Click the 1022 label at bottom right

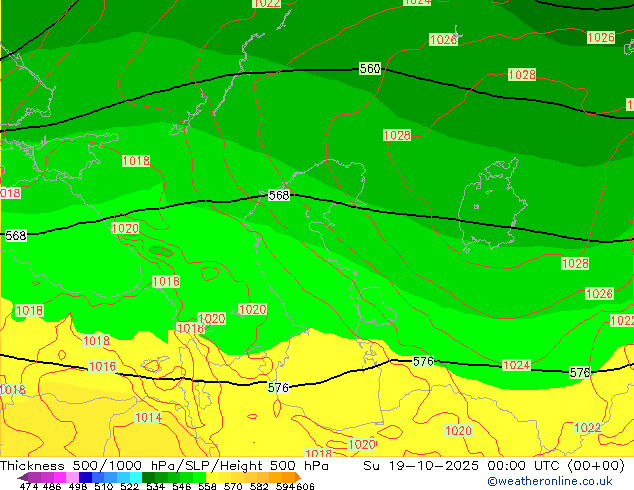click(x=588, y=428)
